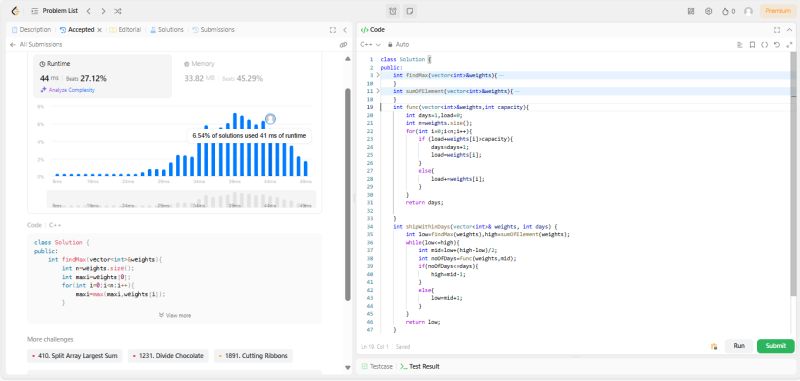The height and width of the screenshot is (381, 800).
Task: Go back to All Submissions
Action: (x=36, y=44)
